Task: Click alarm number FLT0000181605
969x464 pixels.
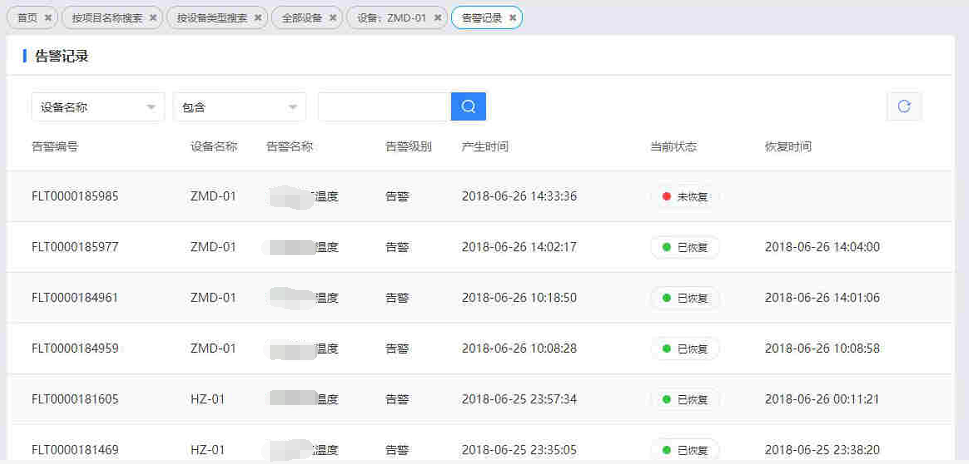Action: pyautogui.click(x=75, y=399)
